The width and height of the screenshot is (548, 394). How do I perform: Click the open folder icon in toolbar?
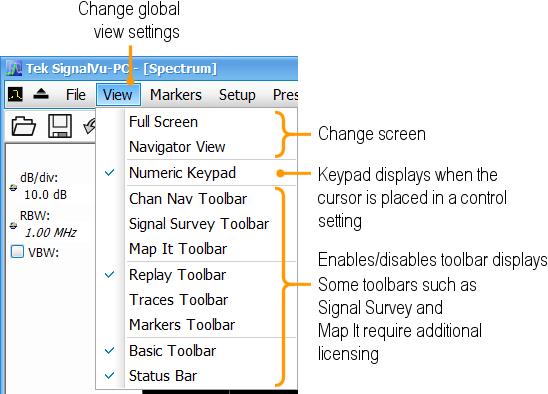23,126
